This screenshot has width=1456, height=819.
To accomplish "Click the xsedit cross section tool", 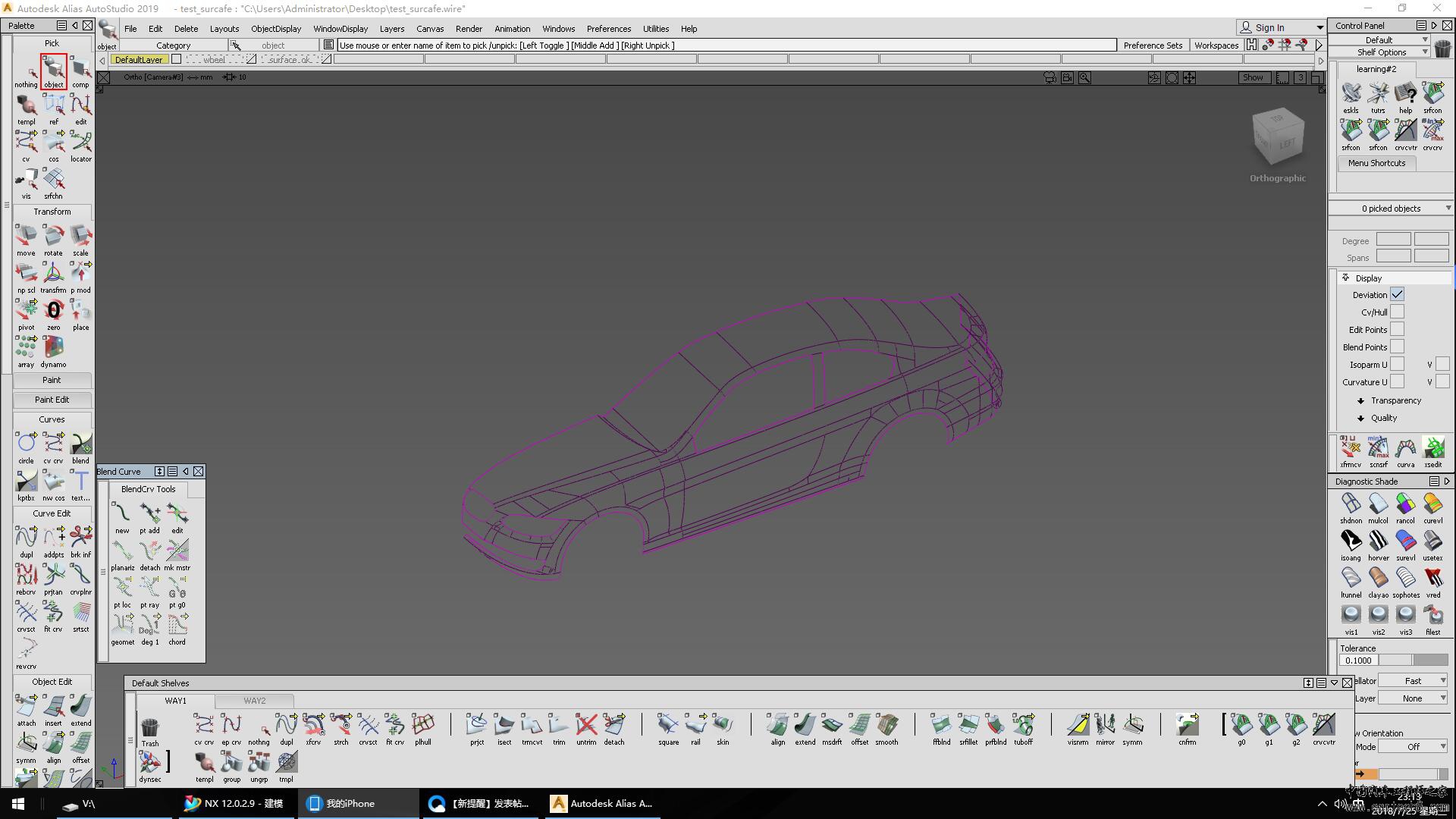I will tap(1432, 452).
